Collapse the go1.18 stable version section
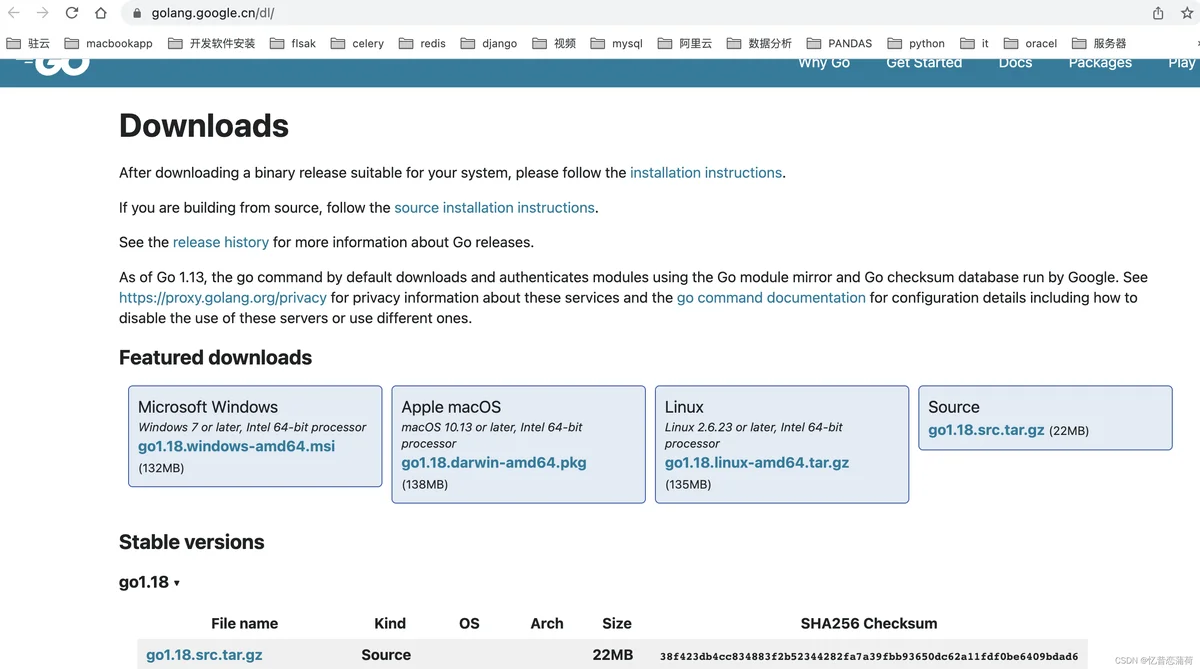The height and width of the screenshot is (669, 1200). 150,582
